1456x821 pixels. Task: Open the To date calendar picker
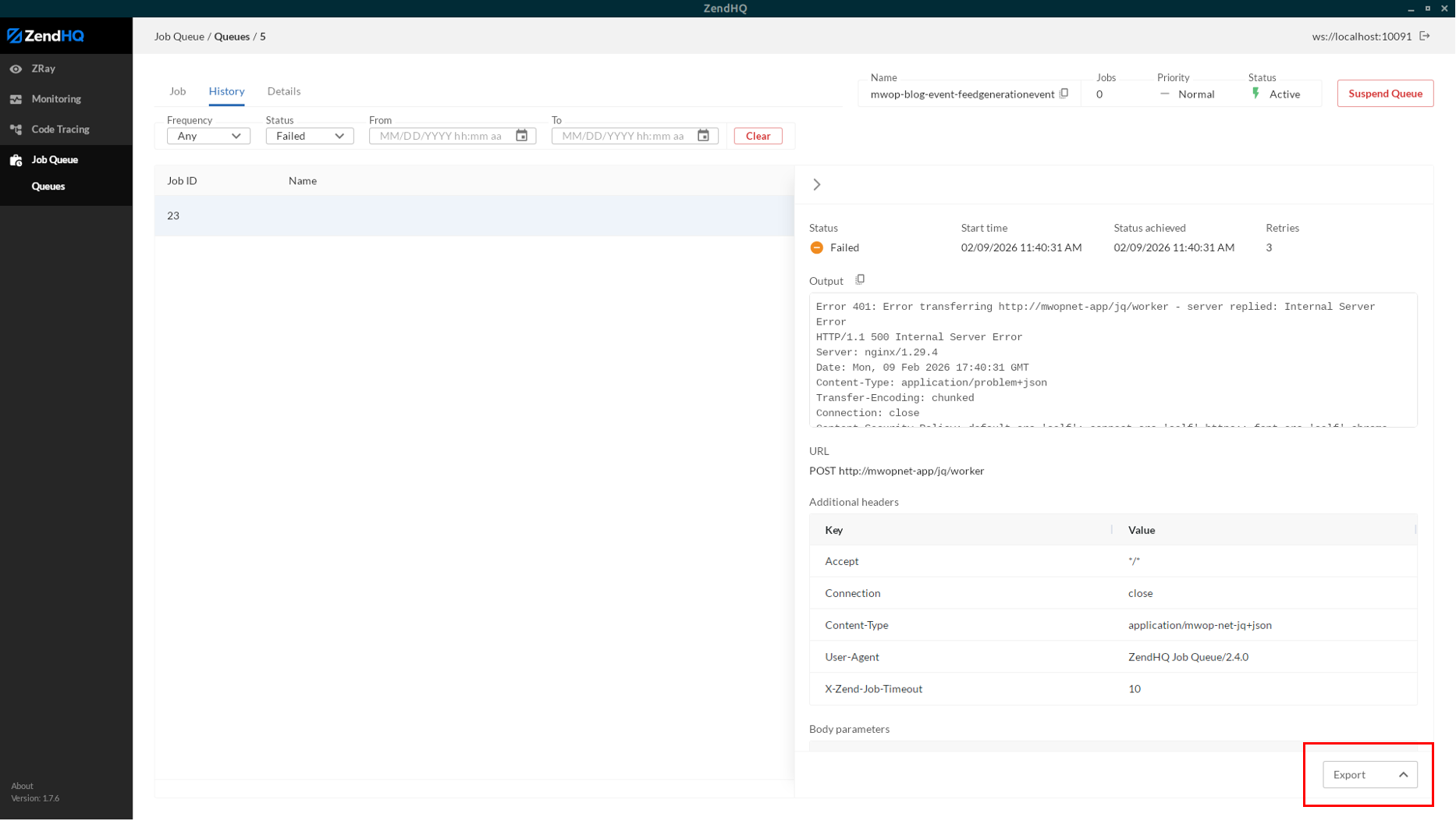coord(703,136)
